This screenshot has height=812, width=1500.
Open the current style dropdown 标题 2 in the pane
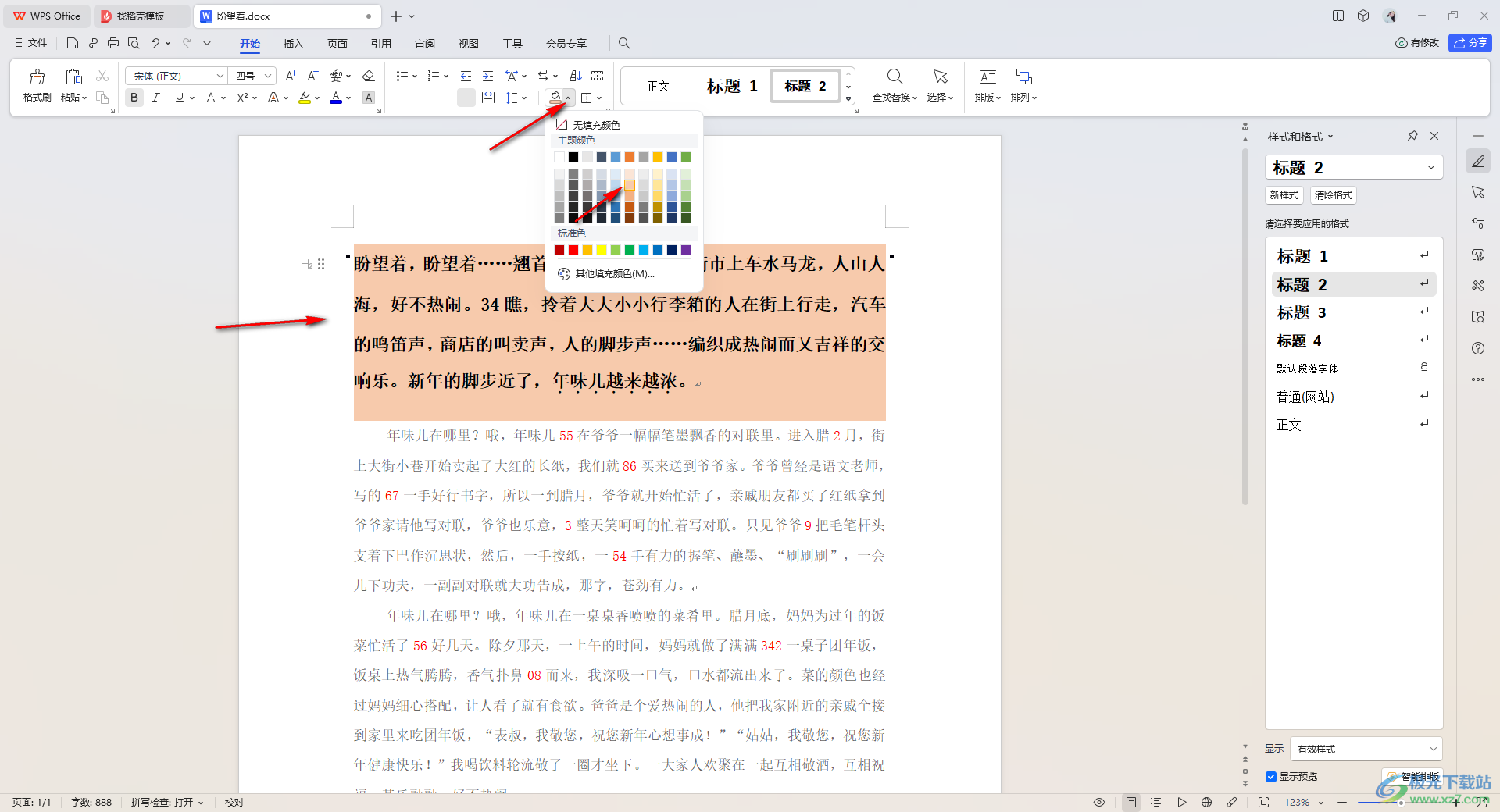click(x=1353, y=167)
